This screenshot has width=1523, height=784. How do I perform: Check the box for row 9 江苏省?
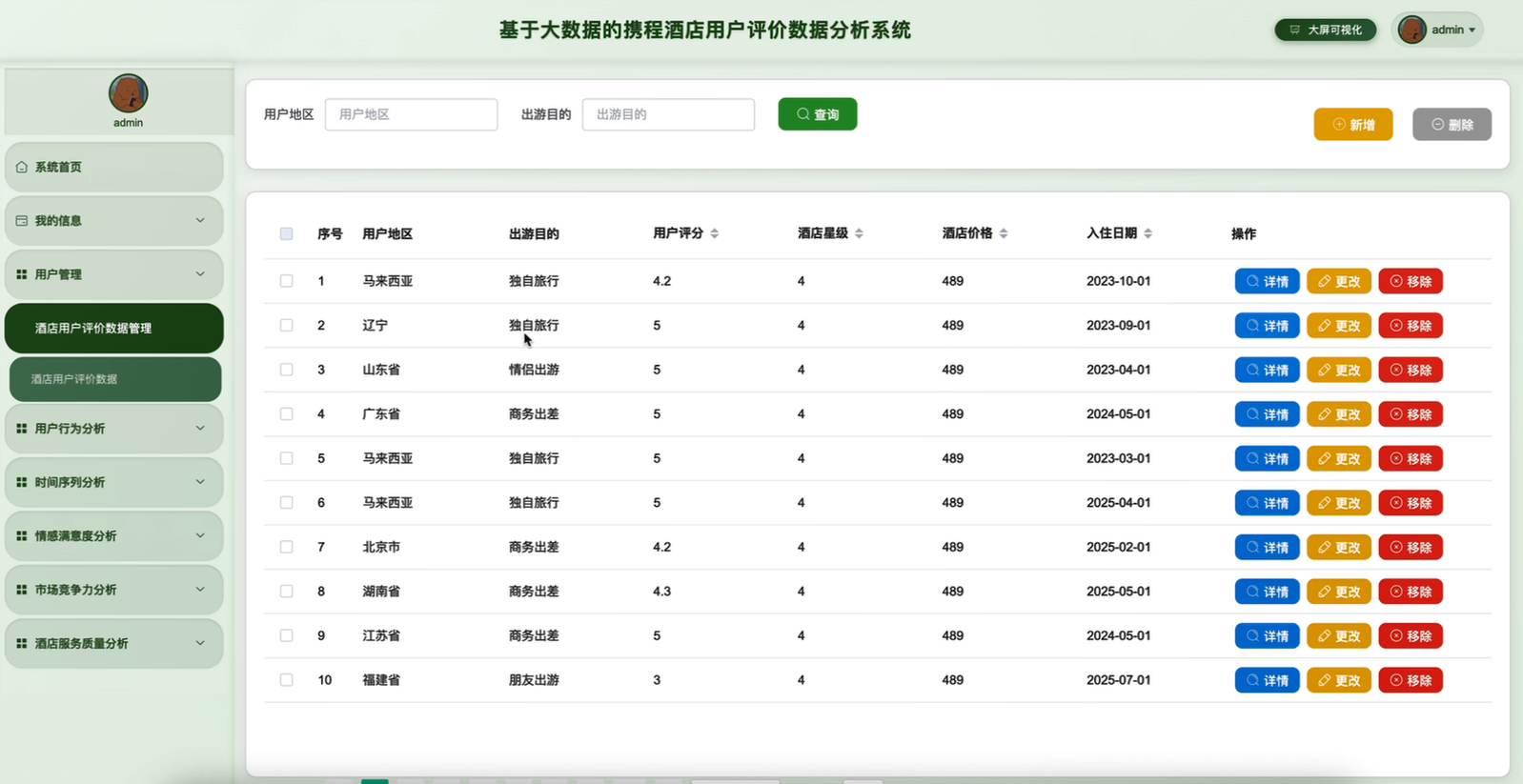pyautogui.click(x=286, y=635)
